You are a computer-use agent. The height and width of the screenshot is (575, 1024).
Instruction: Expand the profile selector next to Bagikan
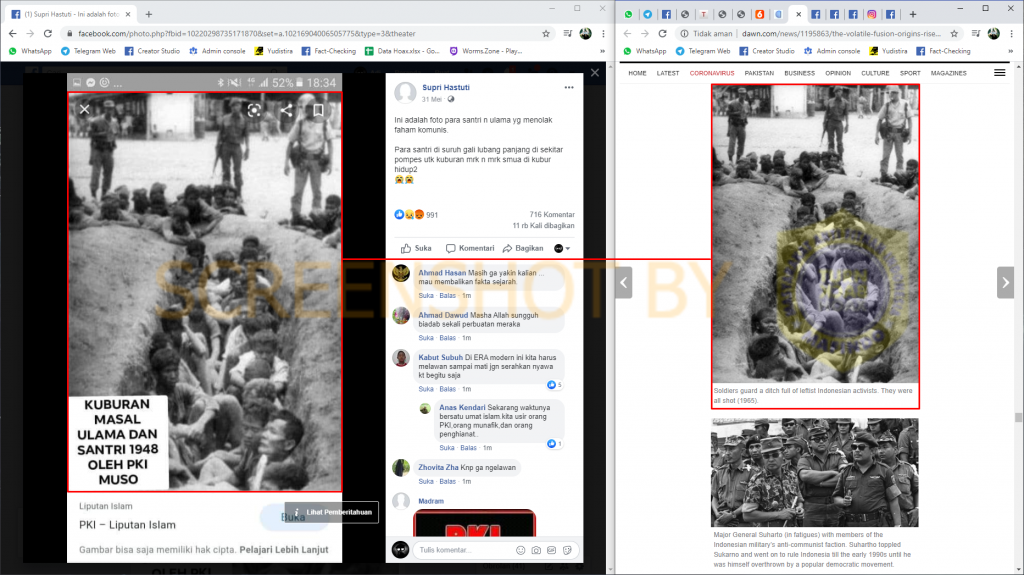click(x=563, y=248)
